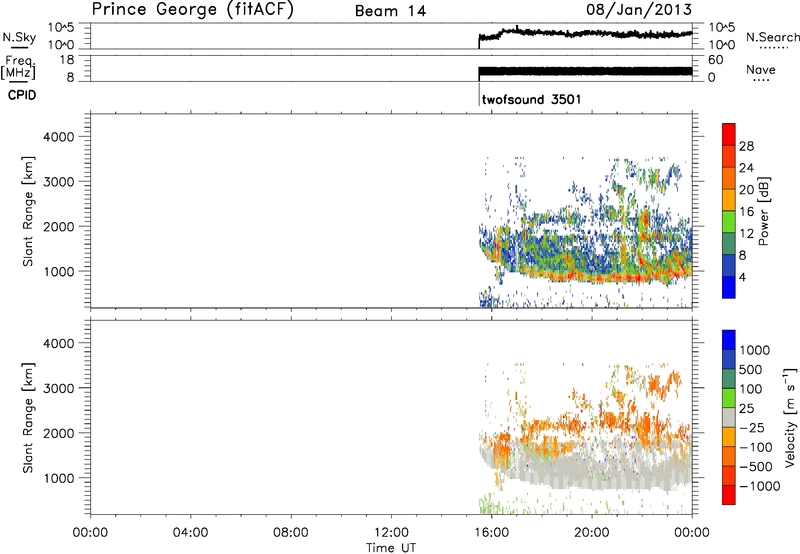Click the gray segment of Velocity color bar
This screenshot has height=554, width=800.
coord(729,418)
